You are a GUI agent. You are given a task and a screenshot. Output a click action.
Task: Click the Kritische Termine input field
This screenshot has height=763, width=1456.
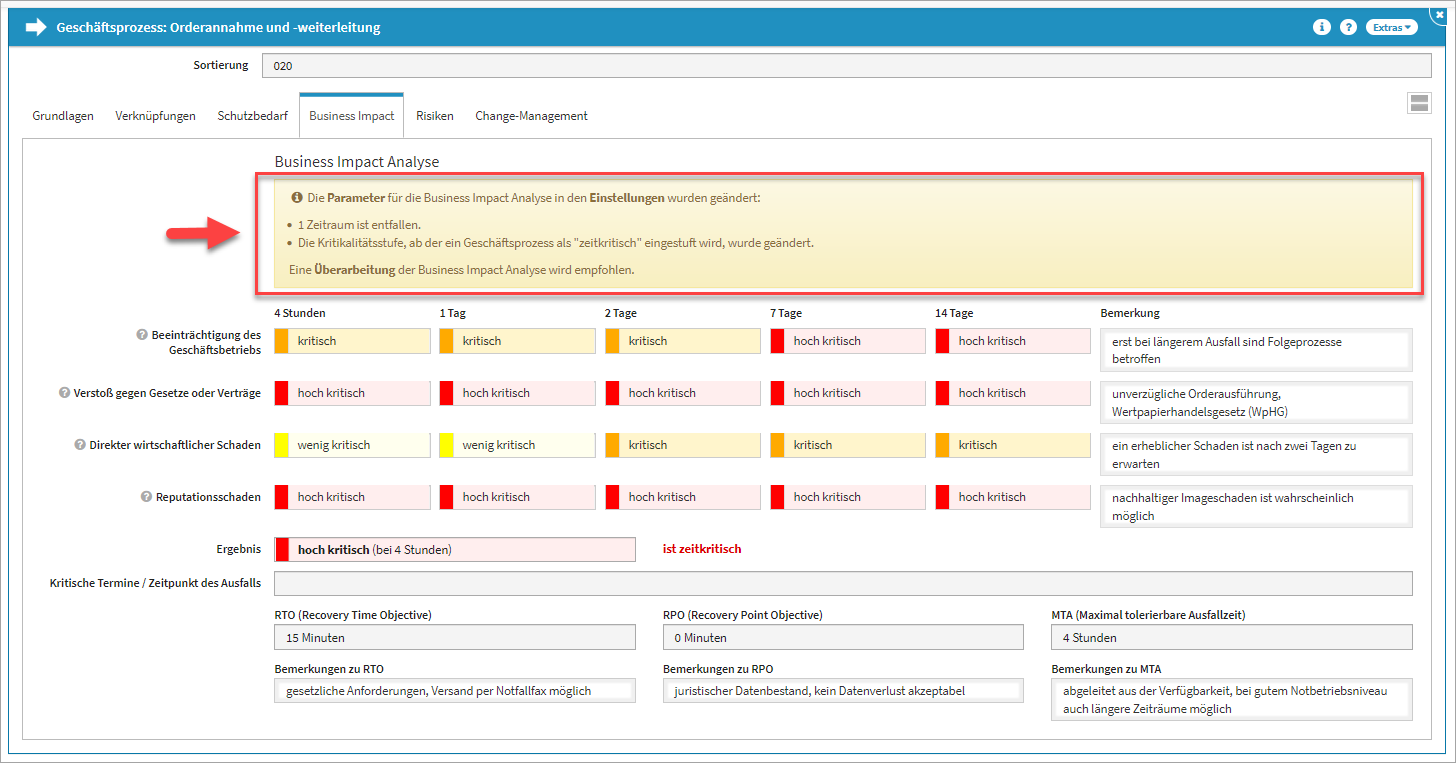point(842,583)
